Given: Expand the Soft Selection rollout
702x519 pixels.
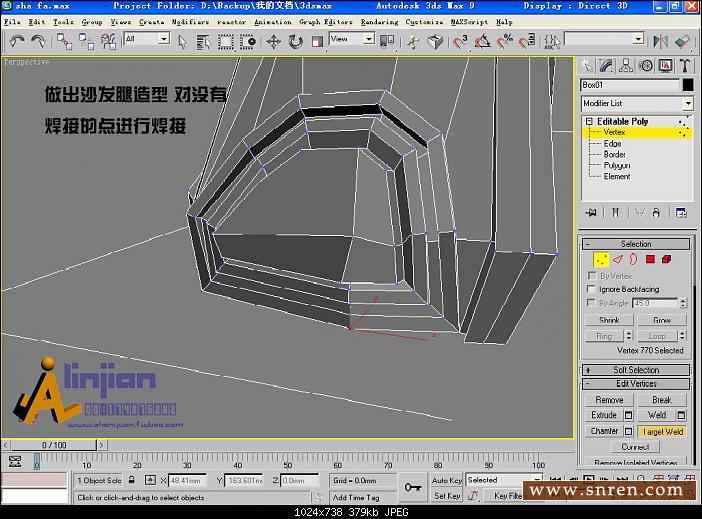Looking at the screenshot, I should (636, 370).
